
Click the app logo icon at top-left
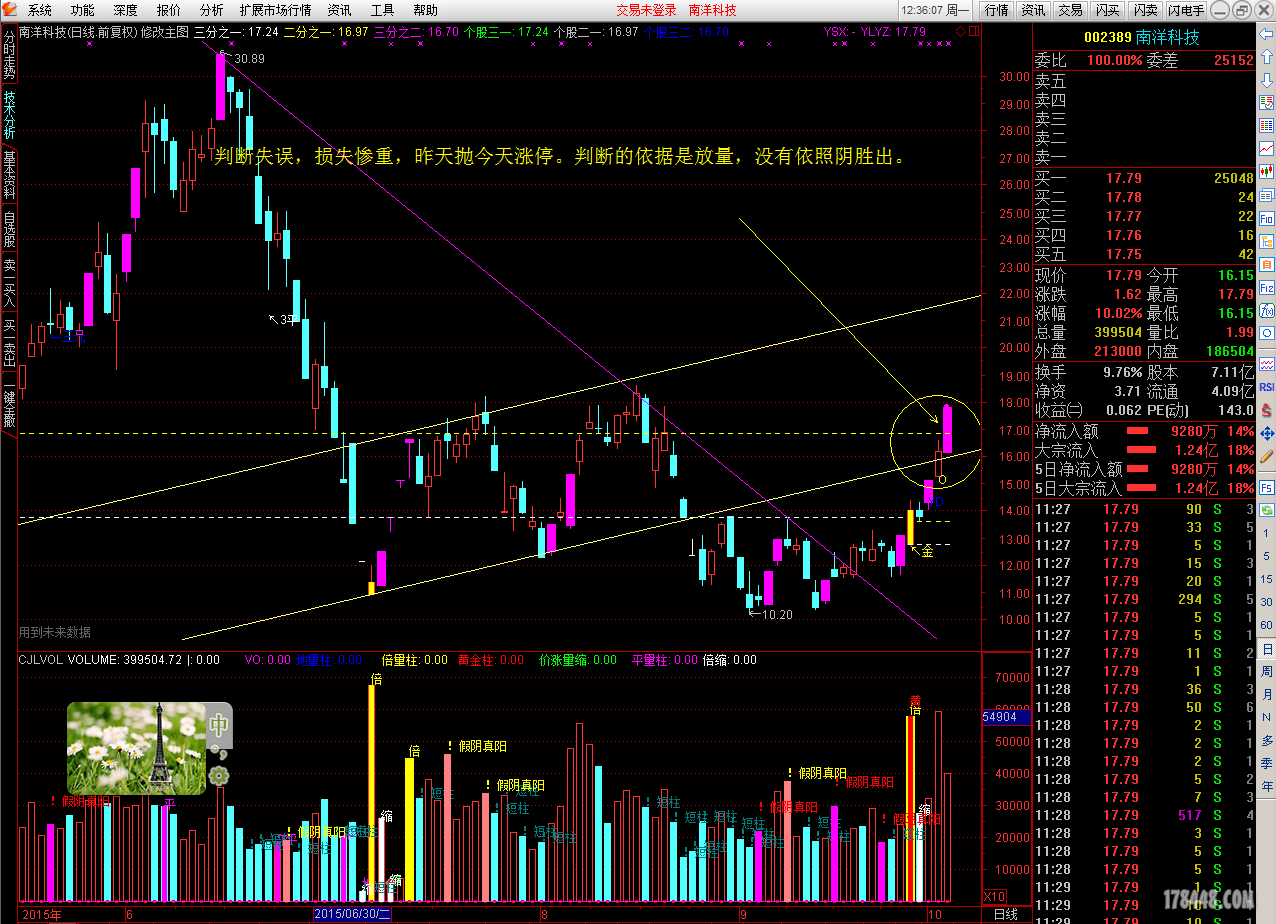pyautogui.click(x=10, y=10)
